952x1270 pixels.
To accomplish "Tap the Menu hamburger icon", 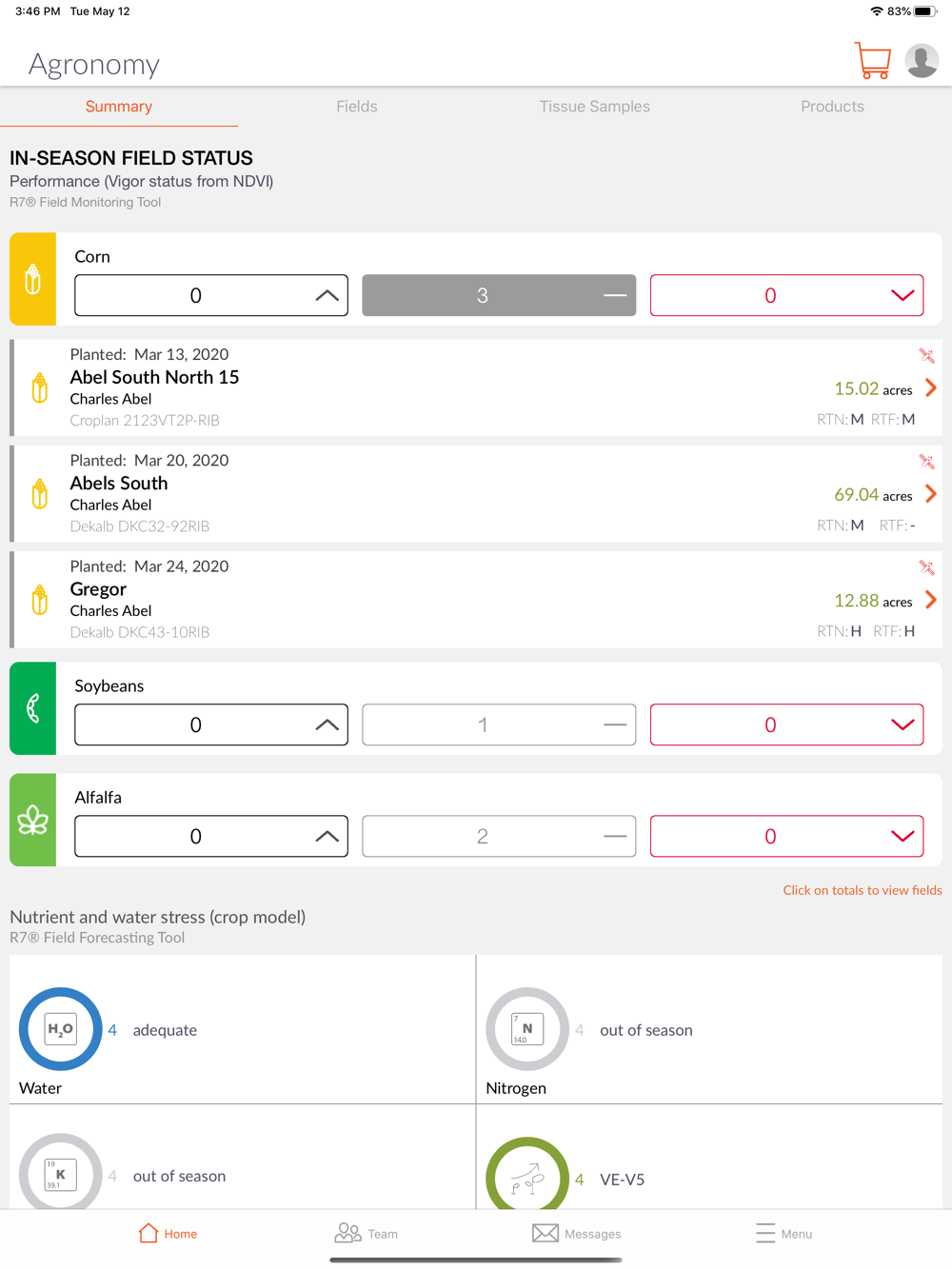I will (x=765, y=1233).
